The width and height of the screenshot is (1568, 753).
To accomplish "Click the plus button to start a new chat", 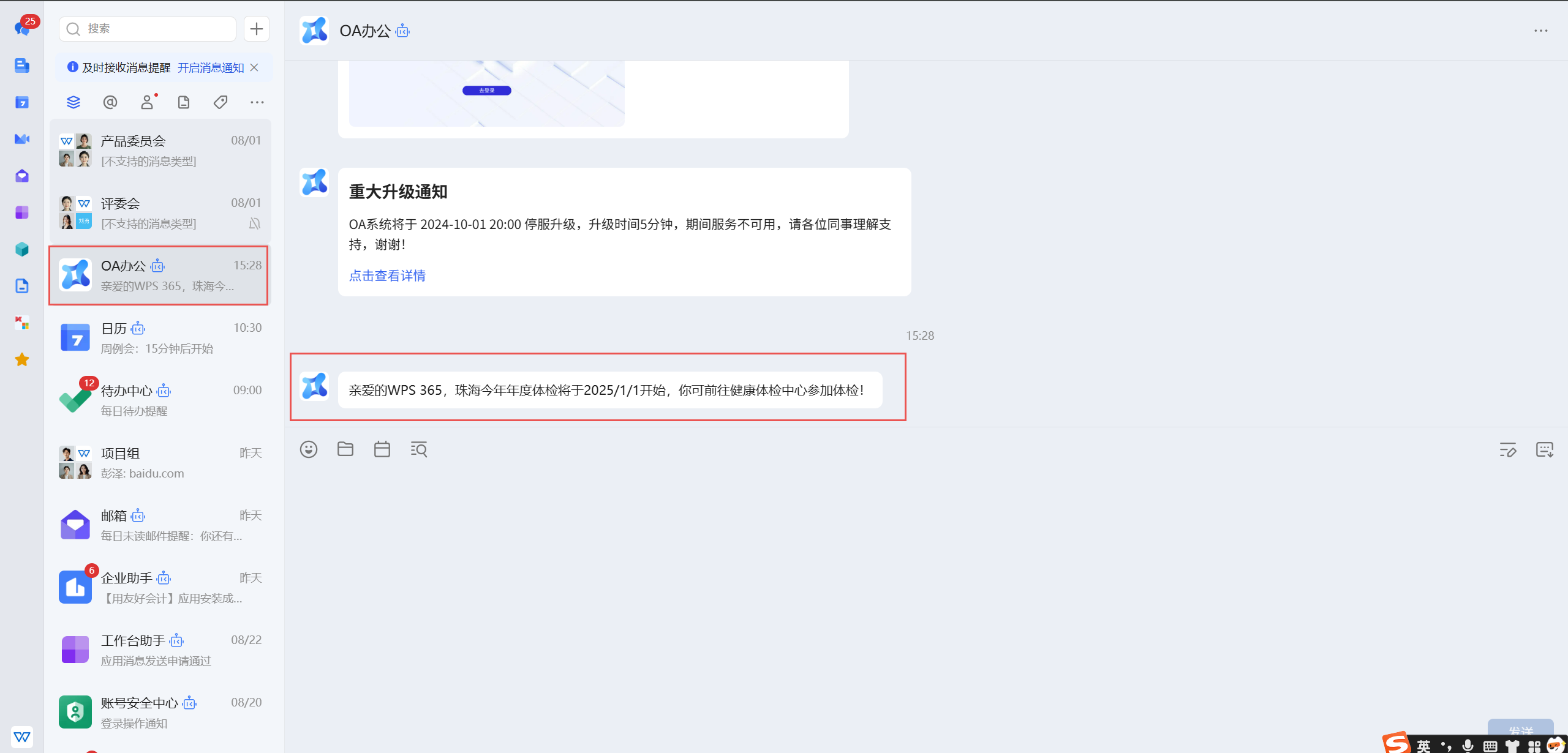I will pyautogui.click(x=256, y=28).
